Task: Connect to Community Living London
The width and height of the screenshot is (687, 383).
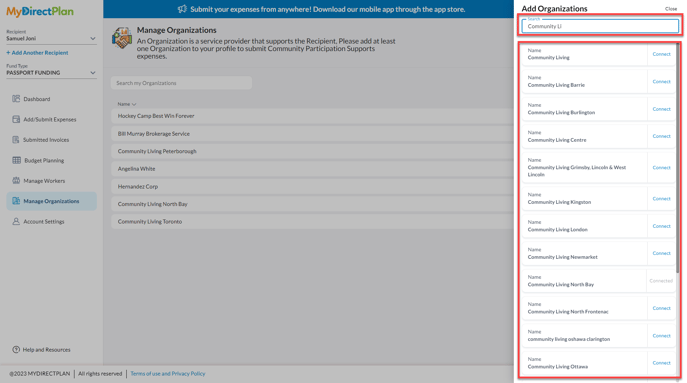Action: point(661,226)
